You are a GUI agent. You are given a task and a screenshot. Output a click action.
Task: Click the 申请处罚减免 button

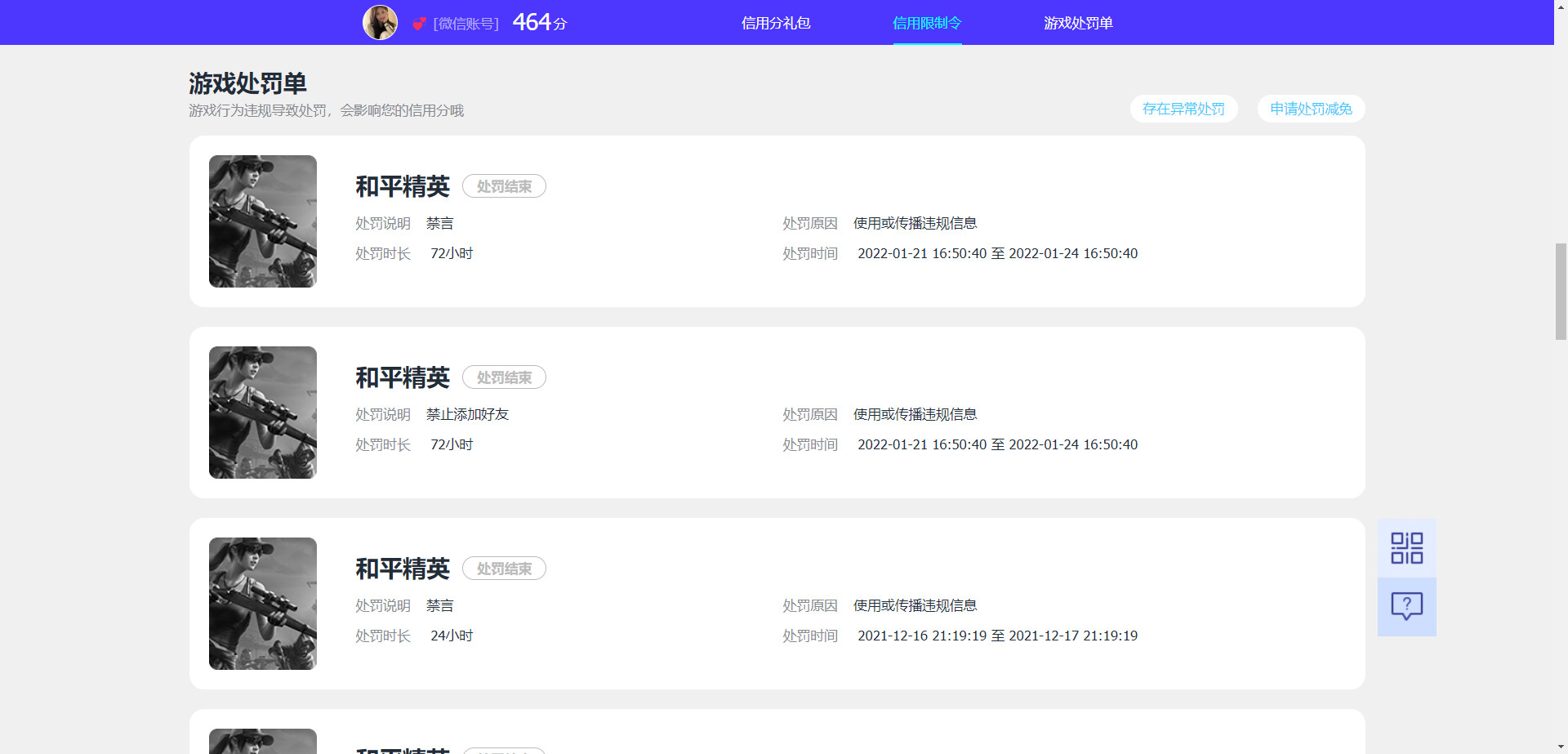(x=1311, y=109)
